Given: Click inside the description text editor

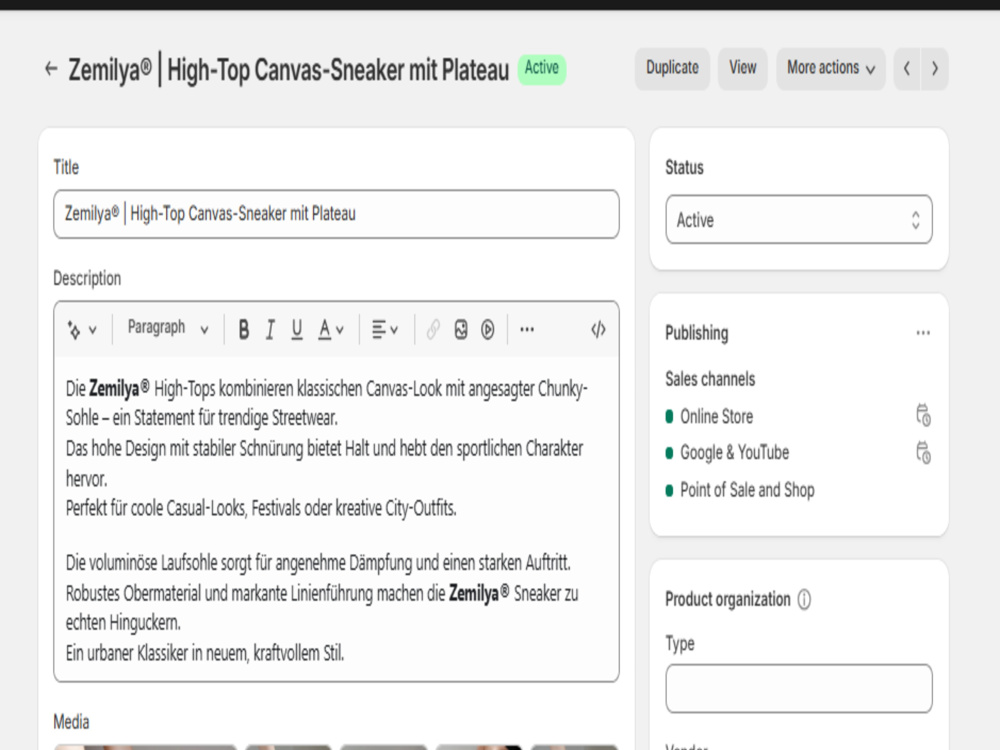Looking at the screenshot, I should click(x=336, y=519).
